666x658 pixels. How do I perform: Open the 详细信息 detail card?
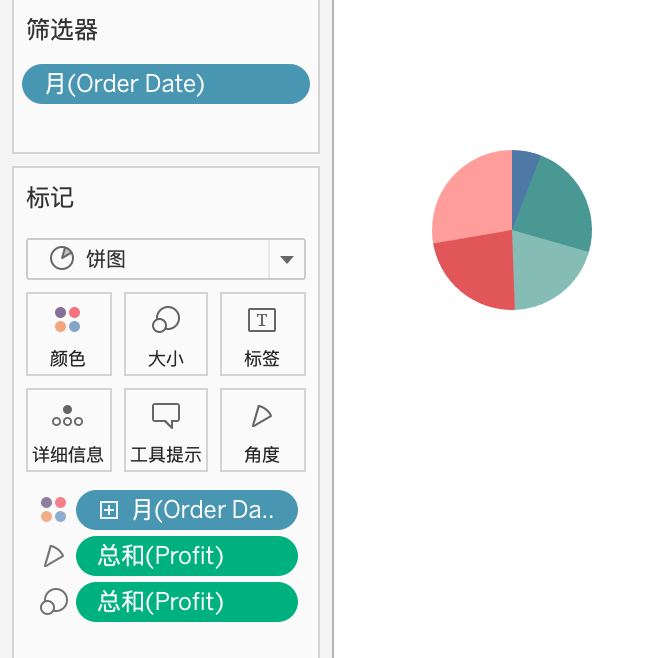click(x=69, y=430)
